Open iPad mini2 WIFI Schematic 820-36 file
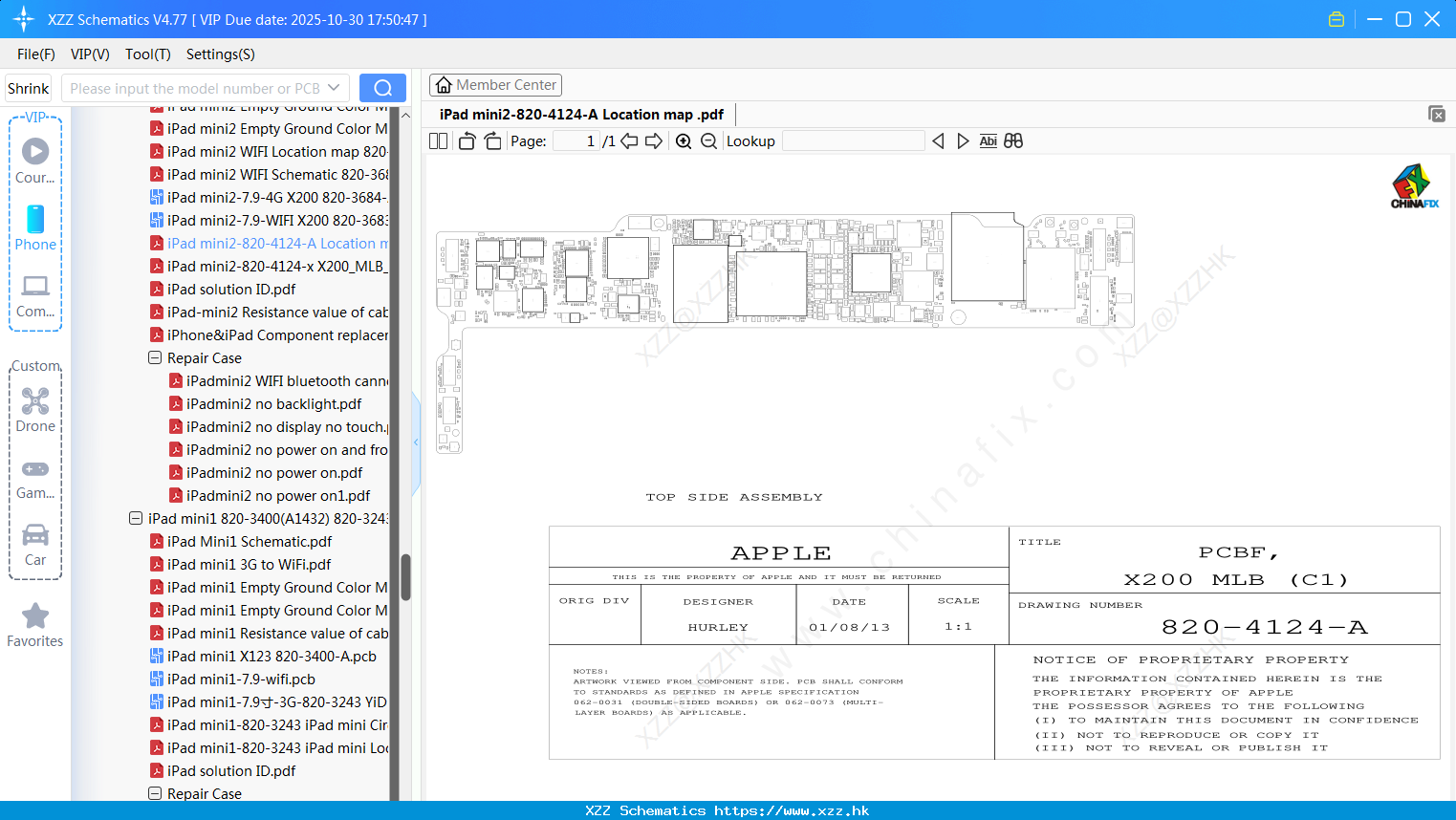This screenshot has width=1456, height=820. click(269, 175)
